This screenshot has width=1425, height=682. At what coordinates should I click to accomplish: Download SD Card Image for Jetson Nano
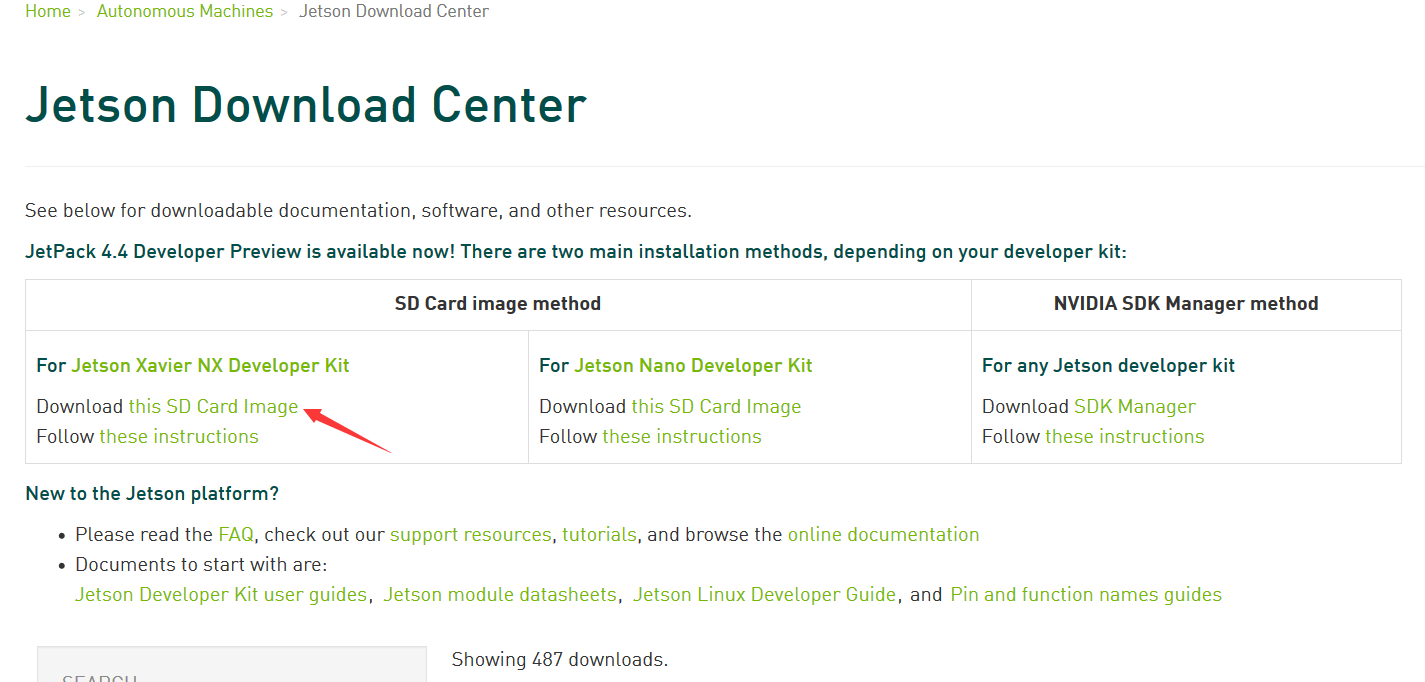(716, 406)
